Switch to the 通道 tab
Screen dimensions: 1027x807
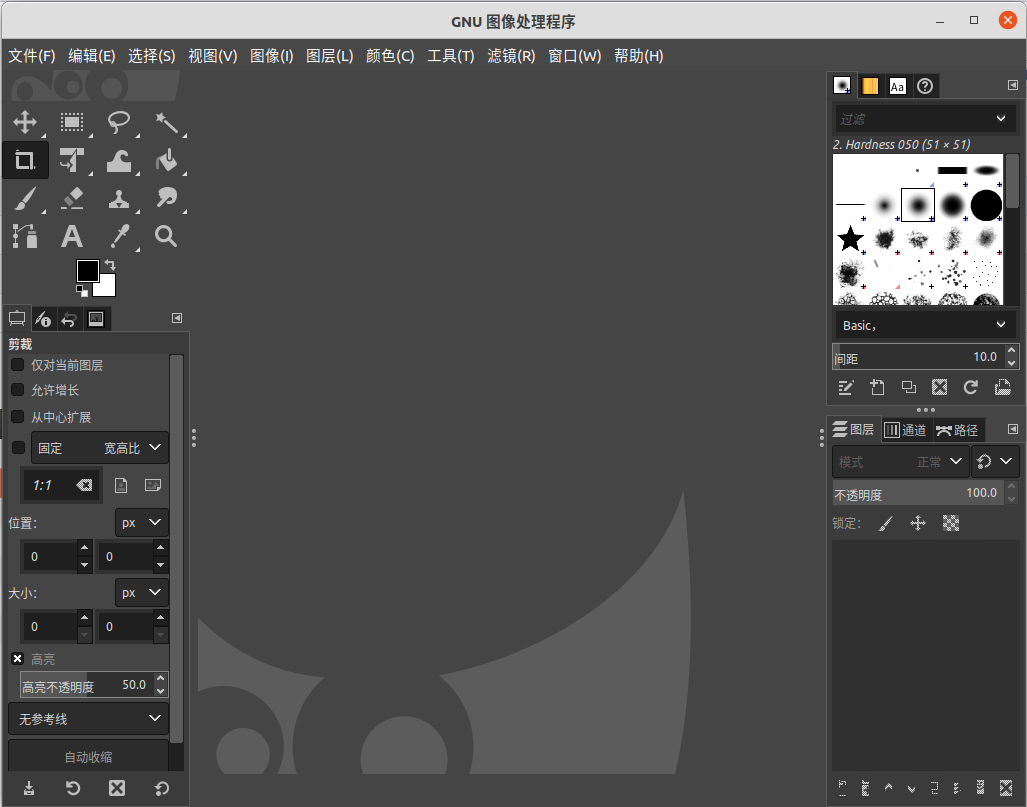(906, 430)
